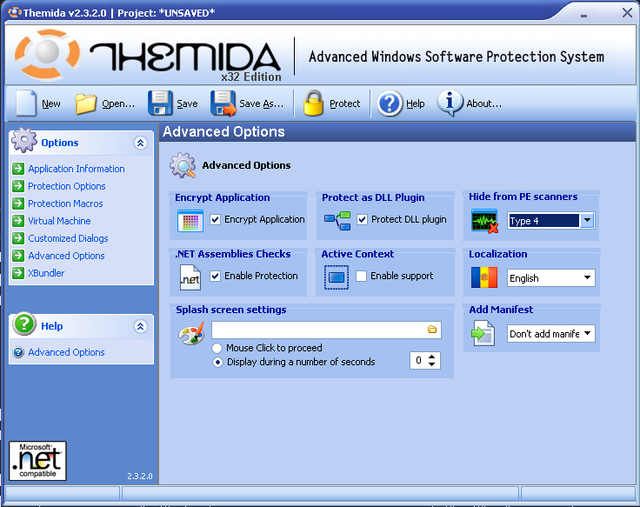Viewport: 640px width, 507px height.
Task: Open Protection Options section
Action: coord(67,186)
